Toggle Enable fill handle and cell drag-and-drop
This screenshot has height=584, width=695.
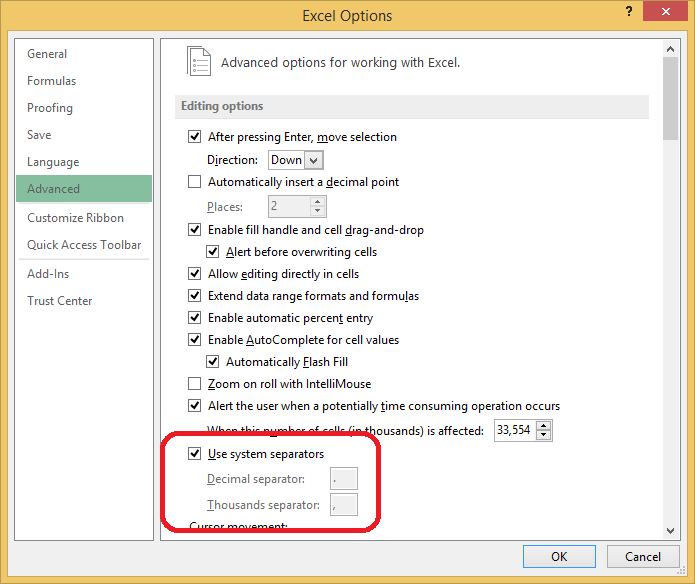(195, 230)
